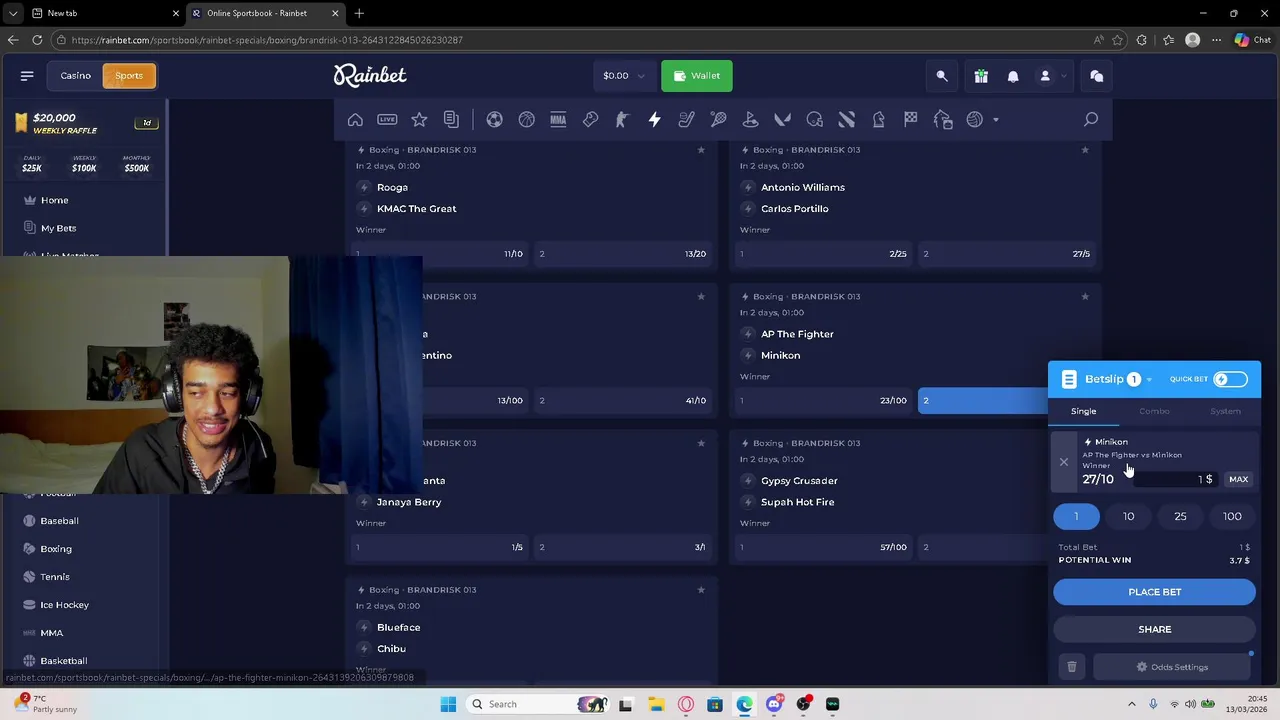Select the volleyball sport icon
The width and height of the screenshot is (1280, 720).
click(x=974, y=120)
